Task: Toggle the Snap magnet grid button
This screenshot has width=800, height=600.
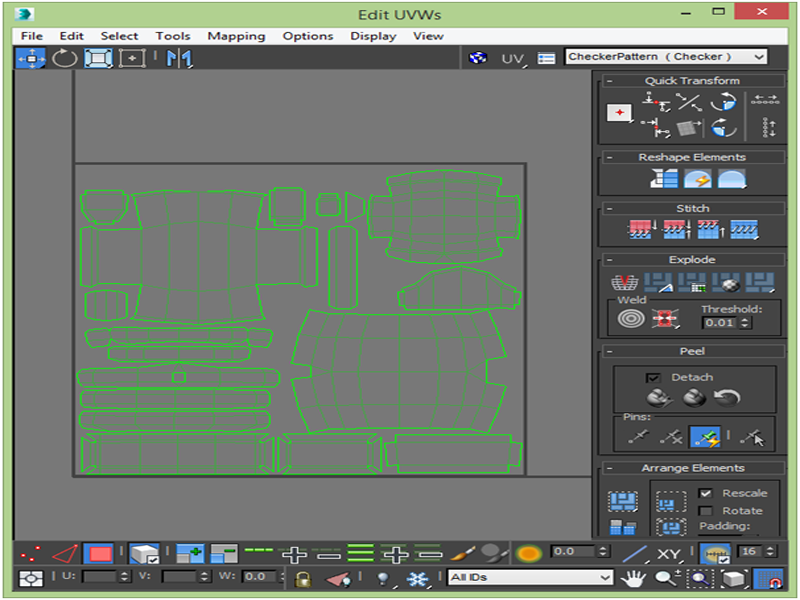Action: pos(768,579)
